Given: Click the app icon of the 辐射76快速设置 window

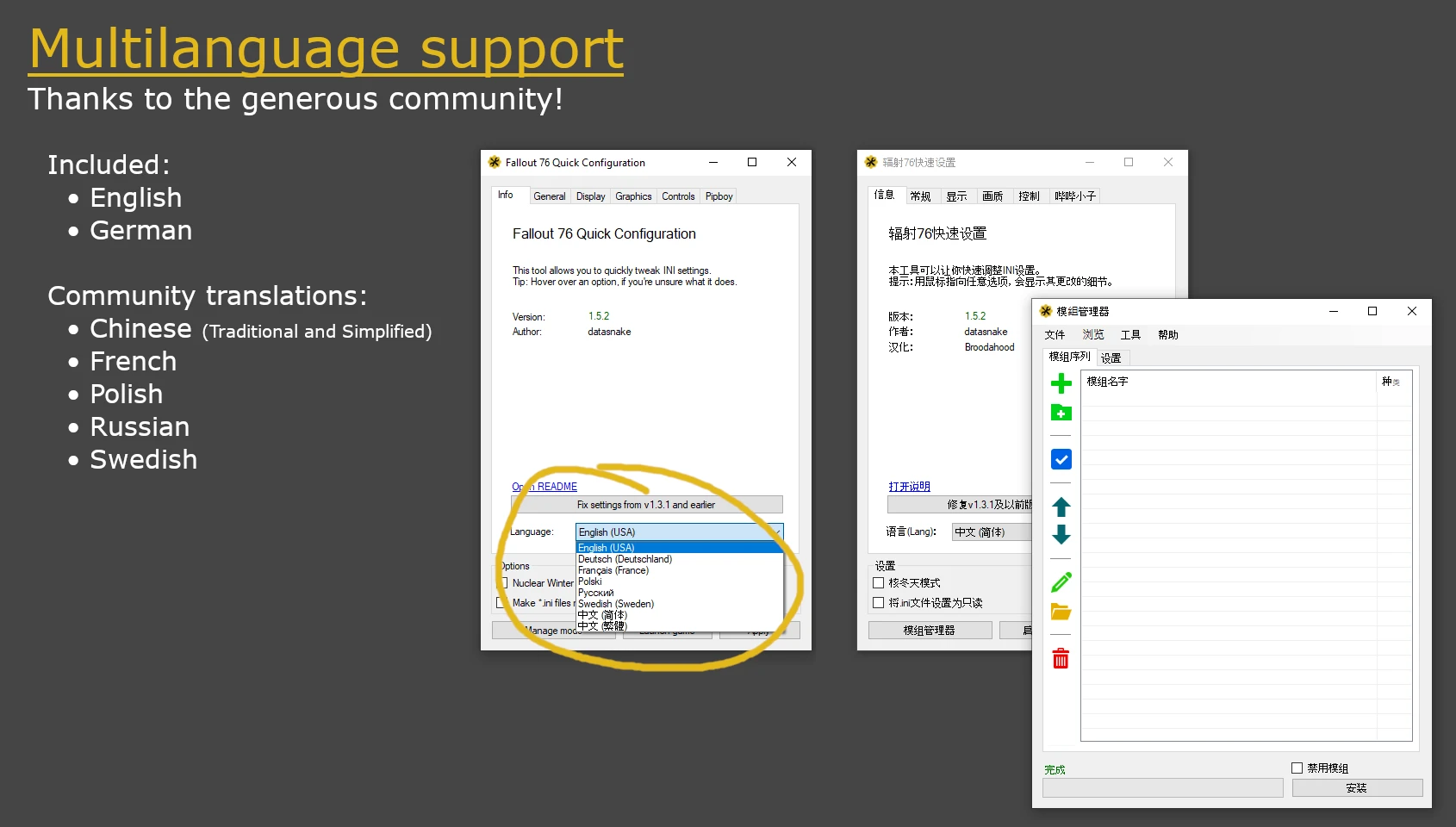Looking at the screenshot, I should (871, 162).
